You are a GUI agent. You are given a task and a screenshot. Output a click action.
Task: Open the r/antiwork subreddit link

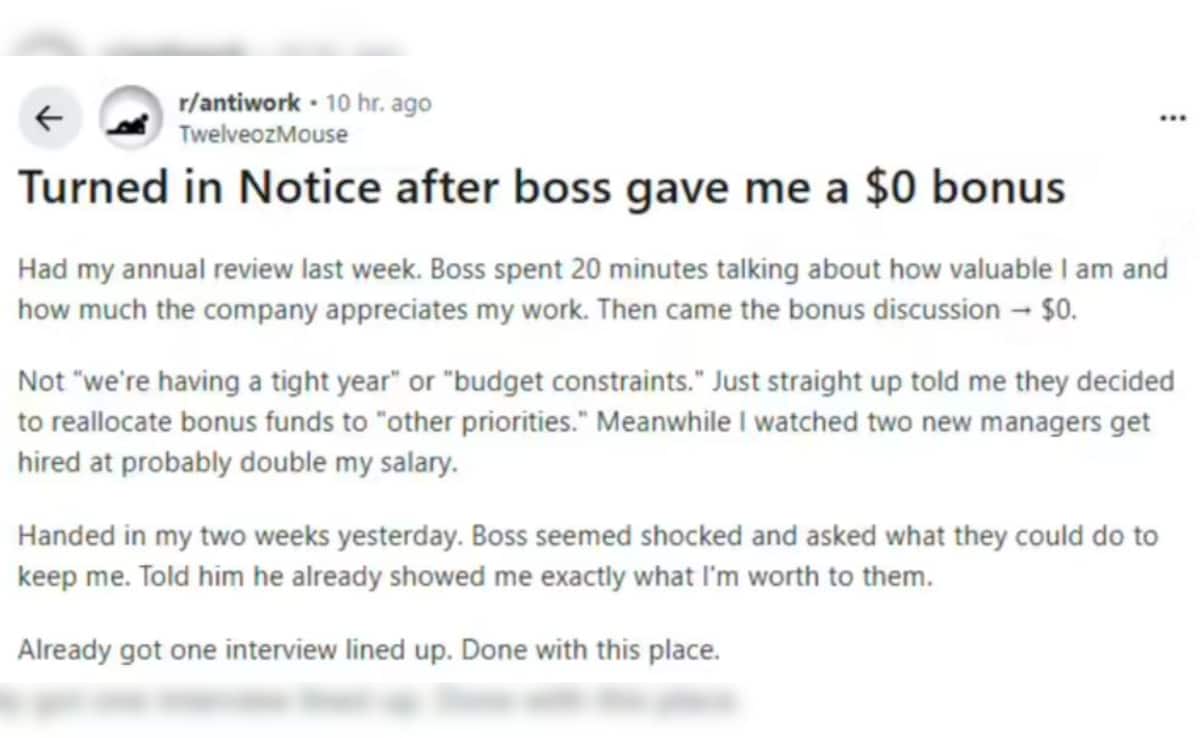point(238,102)
